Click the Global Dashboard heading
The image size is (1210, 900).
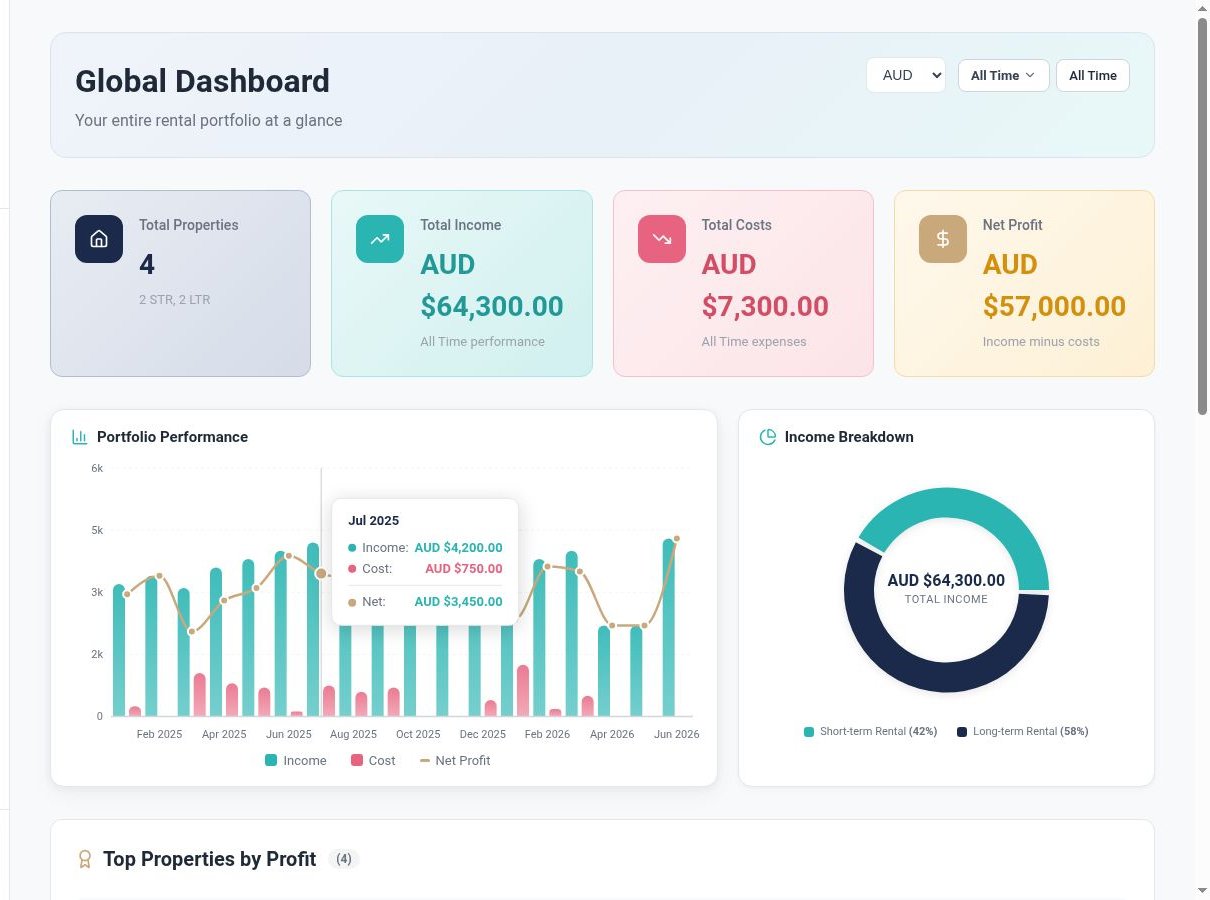click(x=202, y=81)
